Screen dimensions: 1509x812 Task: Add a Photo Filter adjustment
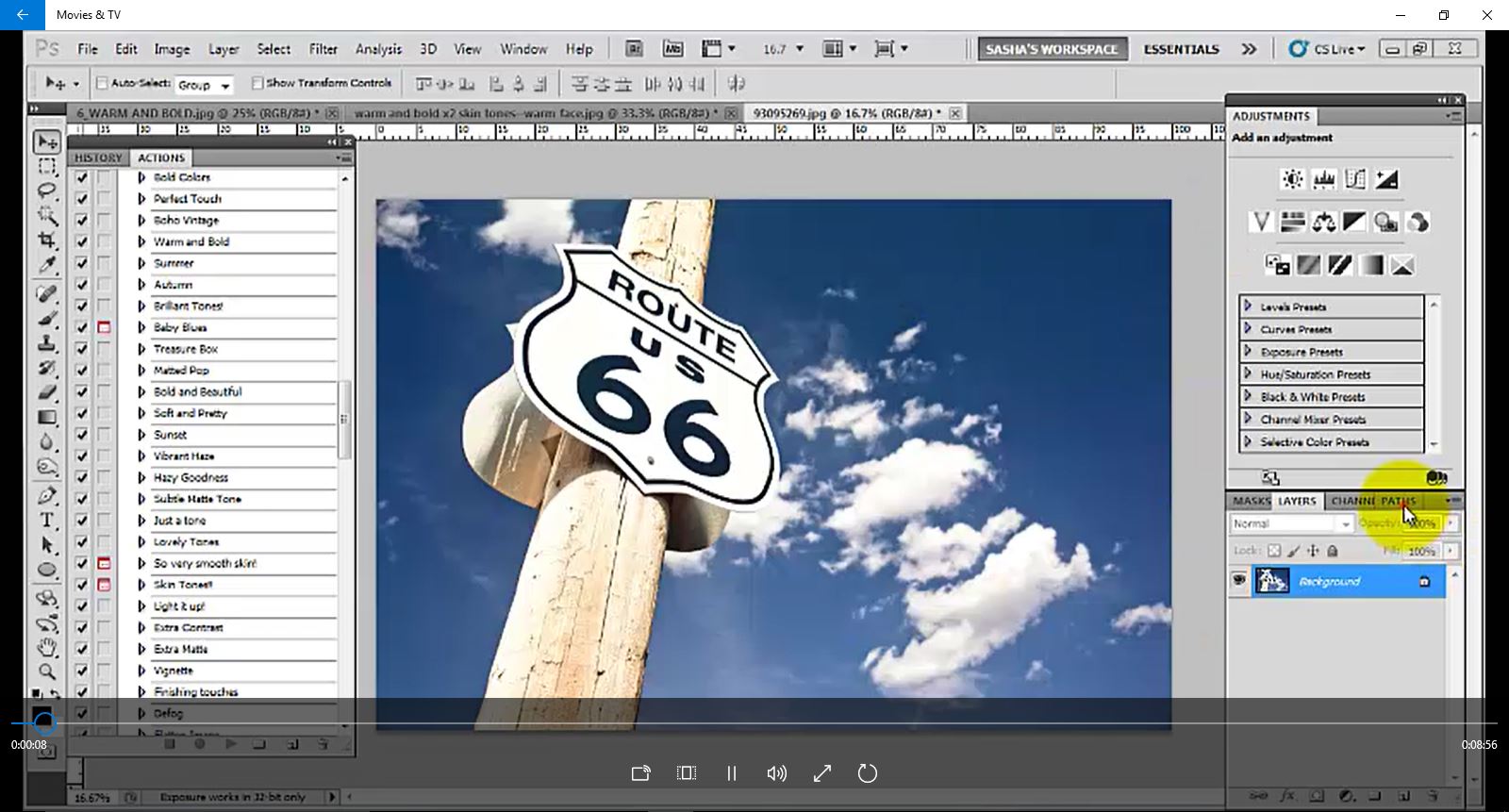[x=1386, y=223]
